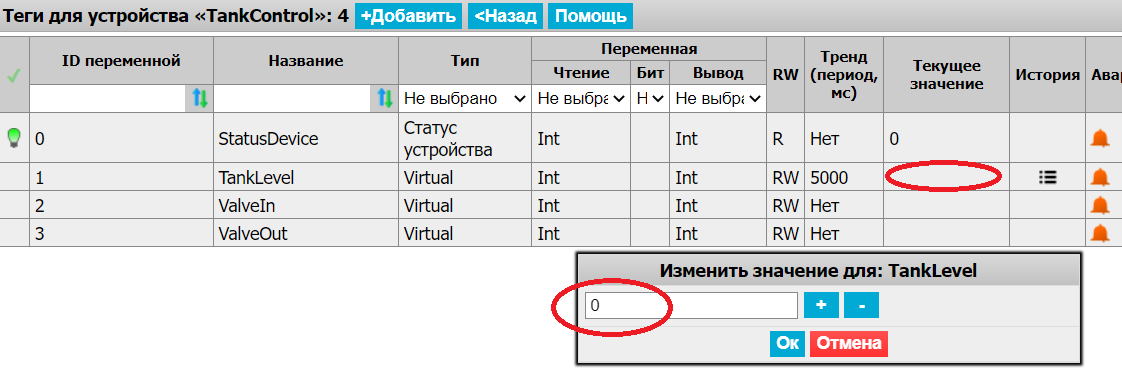Click the alarm bell icon for ValveIn
This screenshot has width=1122, height=373.
click(1099, 205)
